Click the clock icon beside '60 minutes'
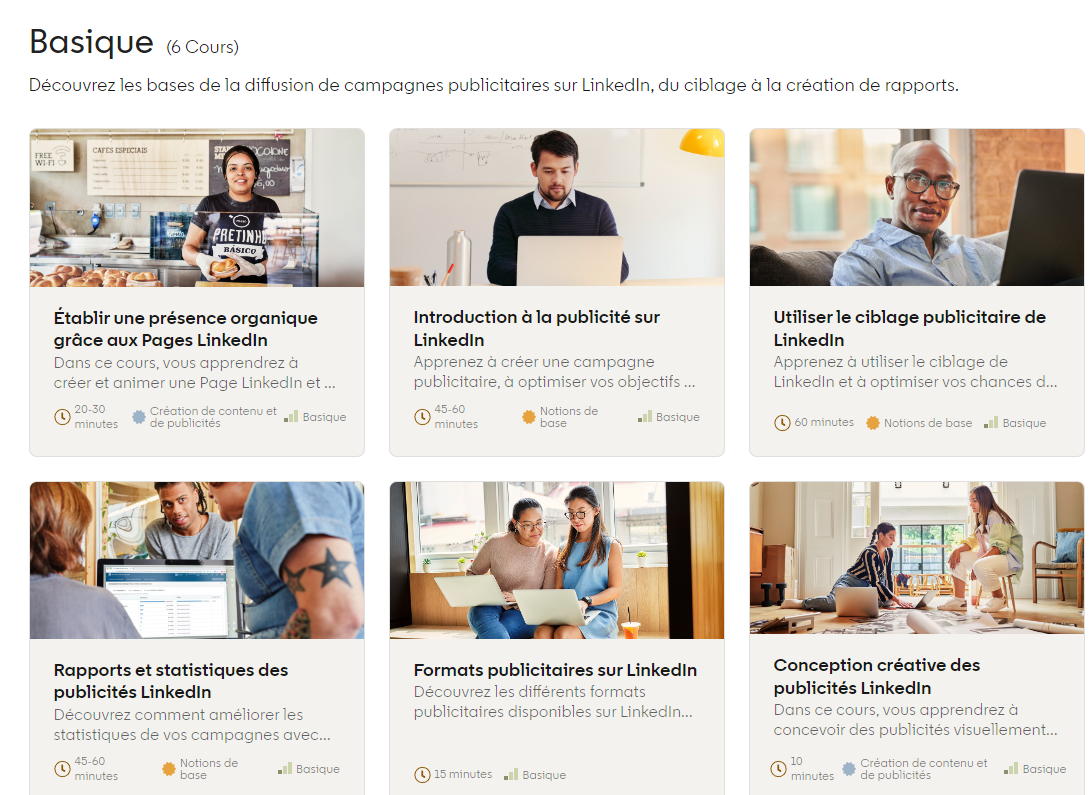Viewport: 1092px width, 795px height. point(782,423)
